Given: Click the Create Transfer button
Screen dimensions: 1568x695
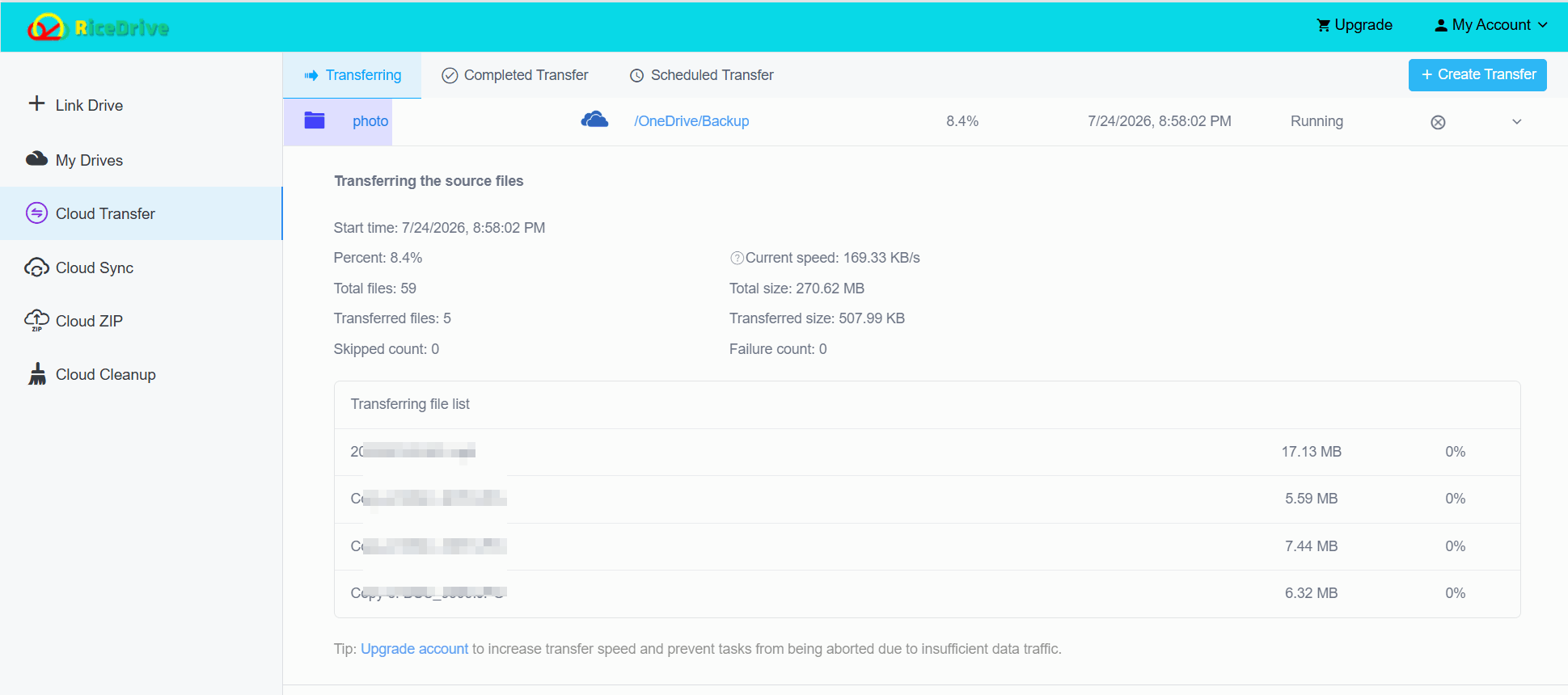Looking at the screenshot, I should 1477,74.
